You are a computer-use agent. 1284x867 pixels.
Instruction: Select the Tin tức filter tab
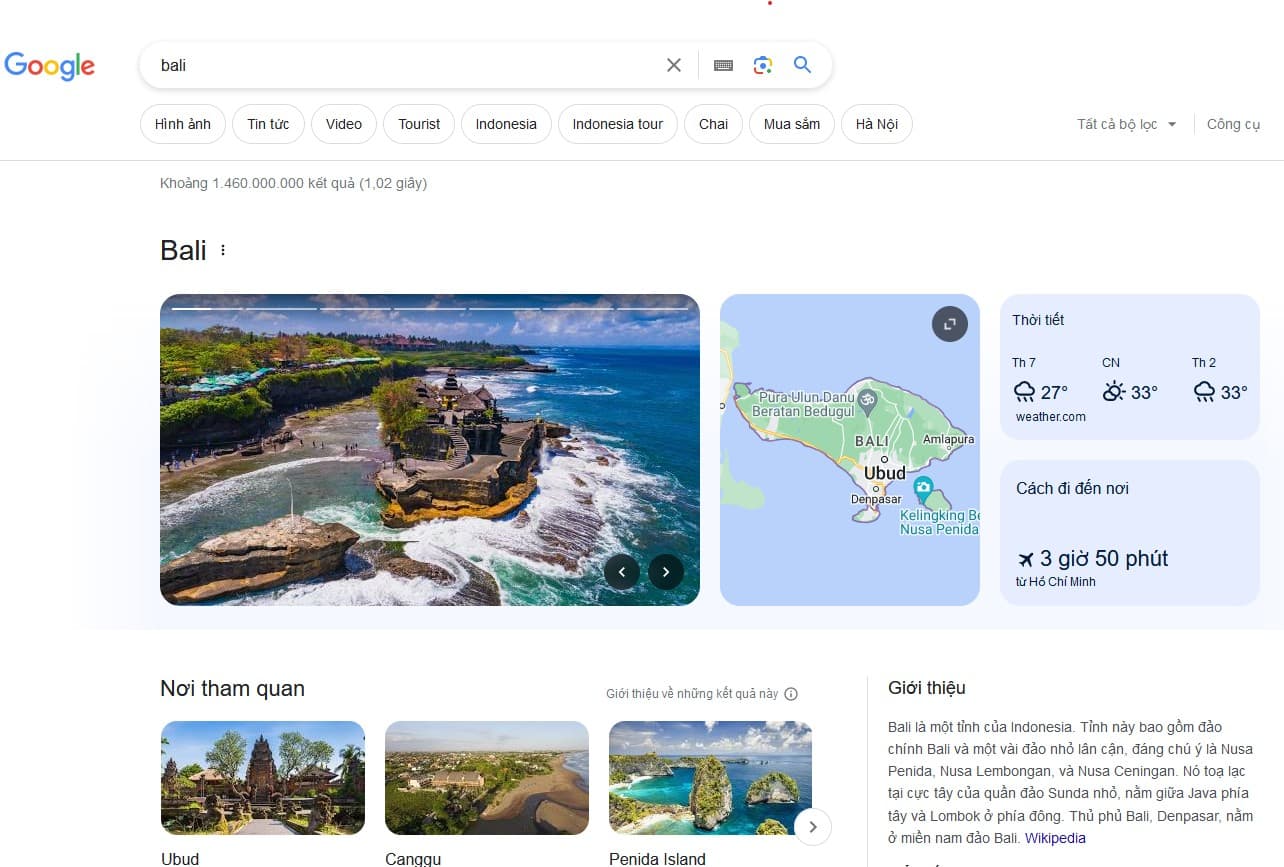[x=268, y=124]
